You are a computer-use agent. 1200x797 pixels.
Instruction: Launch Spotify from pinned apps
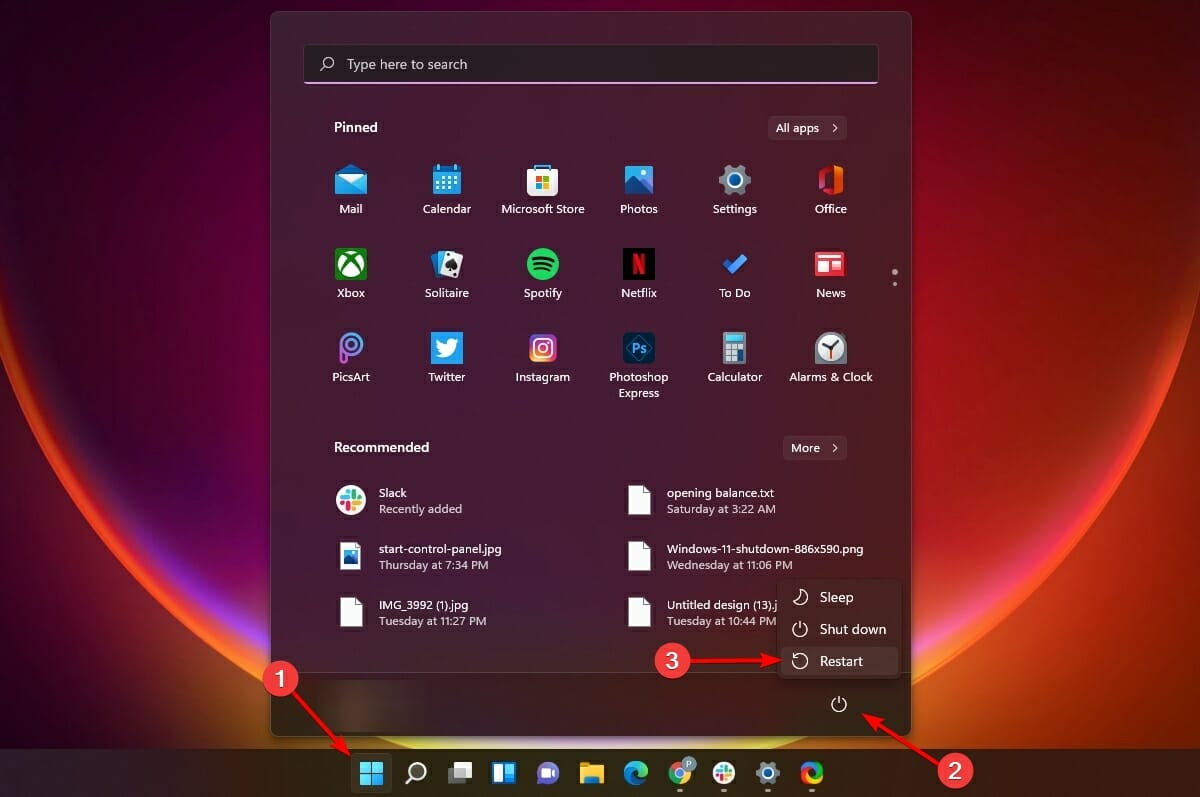click(x=543, y=273)
